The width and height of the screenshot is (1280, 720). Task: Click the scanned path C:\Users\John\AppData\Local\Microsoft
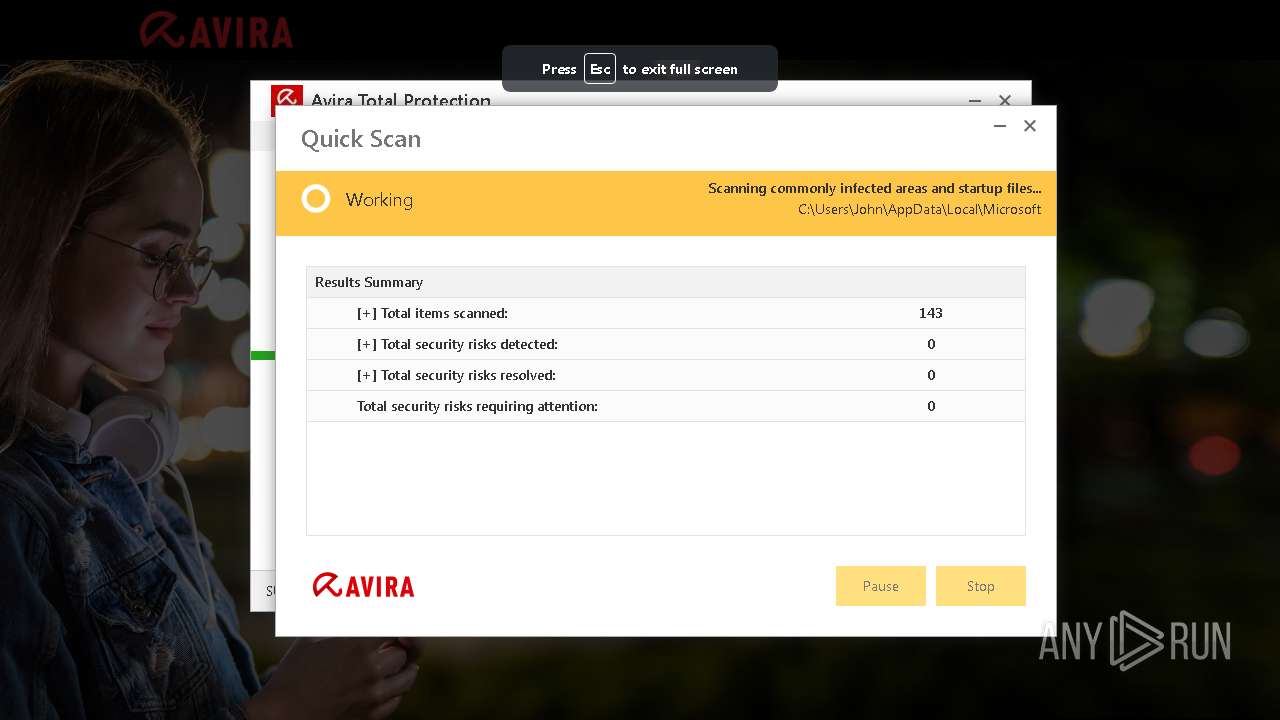[x=919, y=210]
